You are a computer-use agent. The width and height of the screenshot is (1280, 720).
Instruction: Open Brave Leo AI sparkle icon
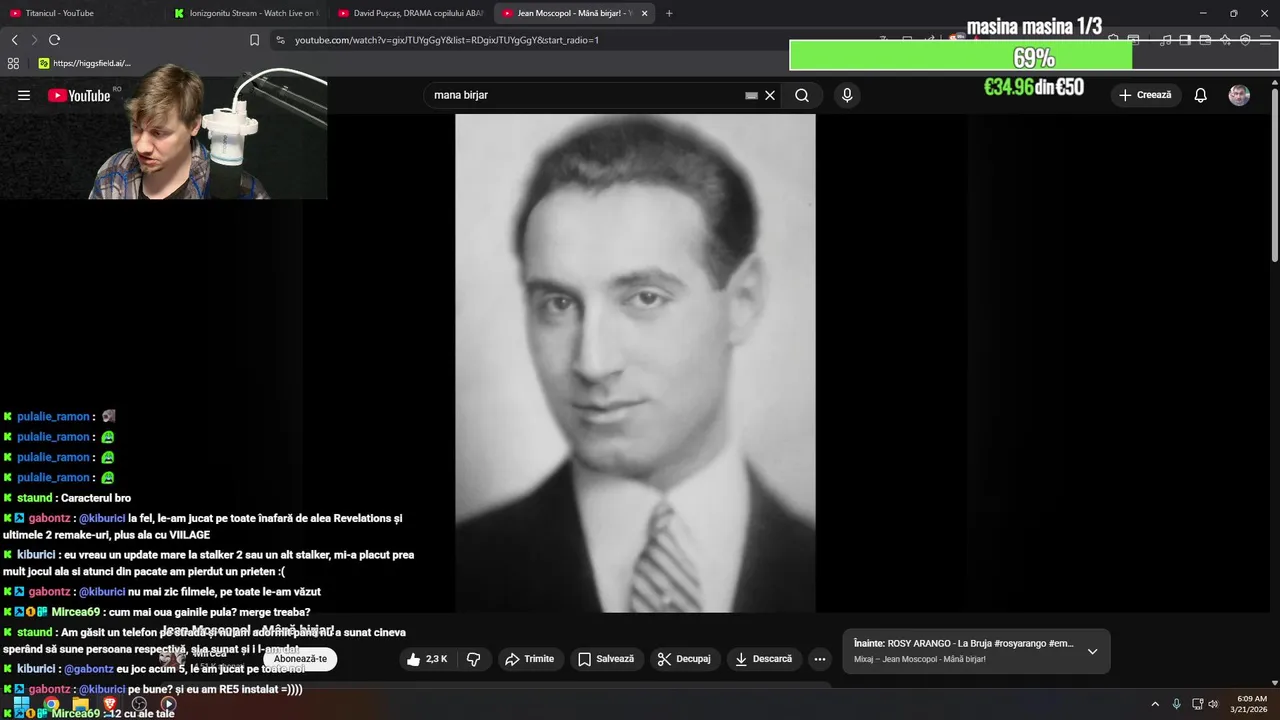pyautogui.click(x=1225, y=40)
